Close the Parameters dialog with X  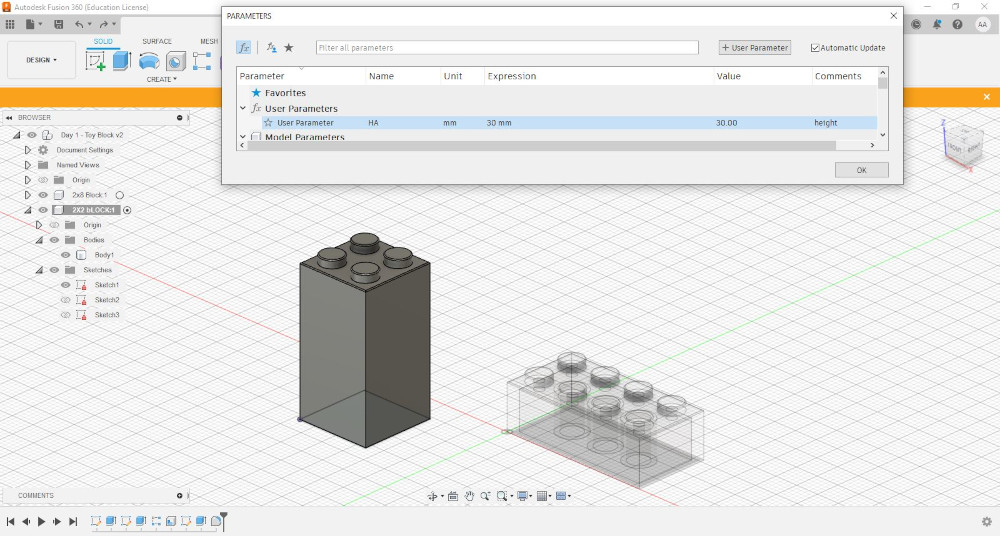tap(893, 16)
